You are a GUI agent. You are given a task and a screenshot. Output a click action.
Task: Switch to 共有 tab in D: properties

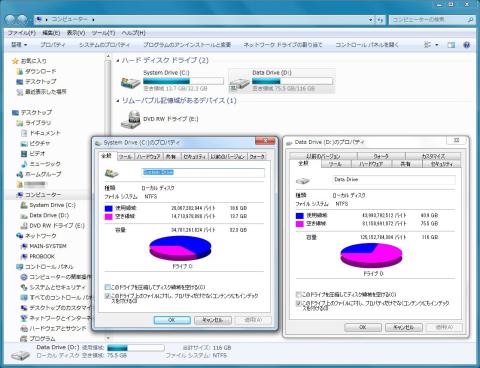(x=406, y=164)
